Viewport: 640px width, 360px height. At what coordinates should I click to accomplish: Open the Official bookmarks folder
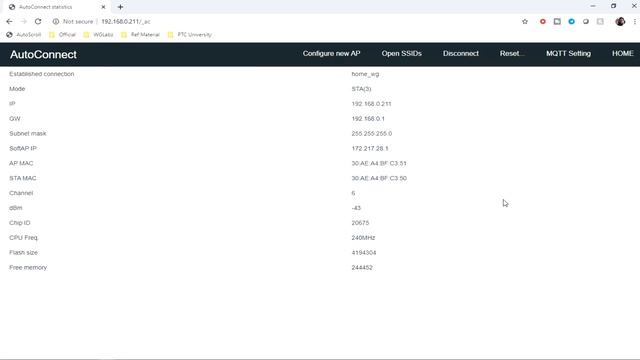click(62, 35)
